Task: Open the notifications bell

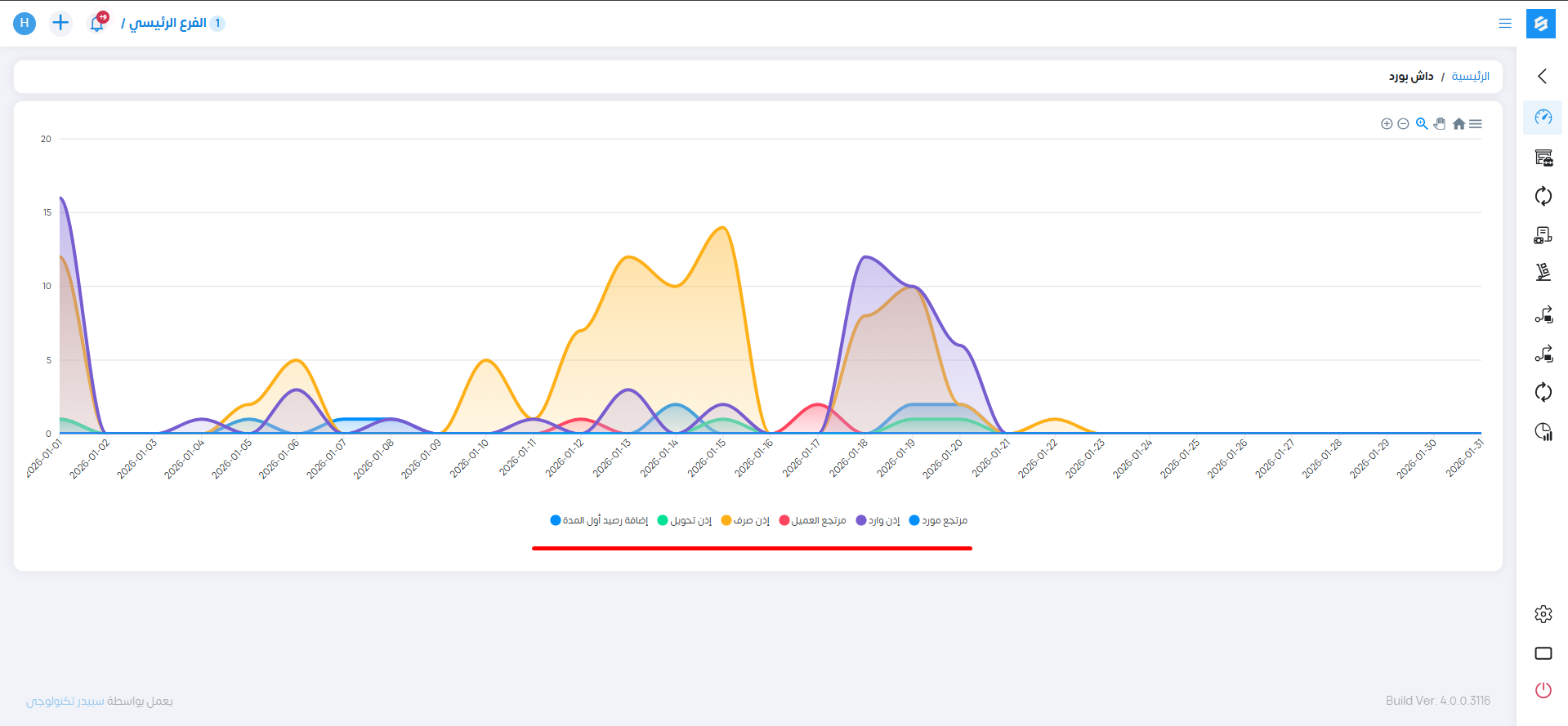Action: pyautogui.click(x=97, y=24)
